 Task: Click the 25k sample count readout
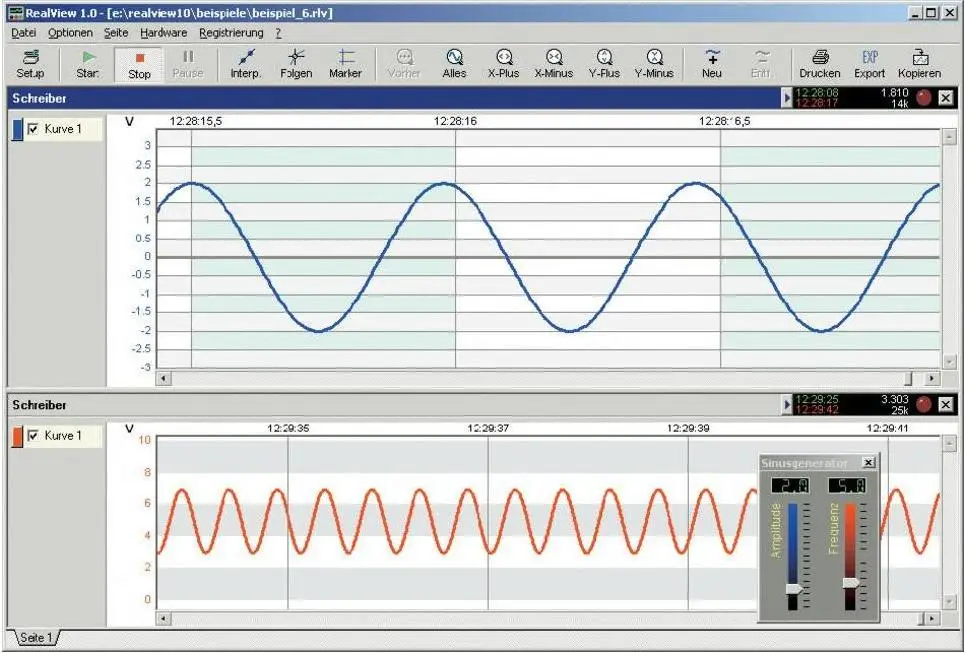(x=899, y=409)
